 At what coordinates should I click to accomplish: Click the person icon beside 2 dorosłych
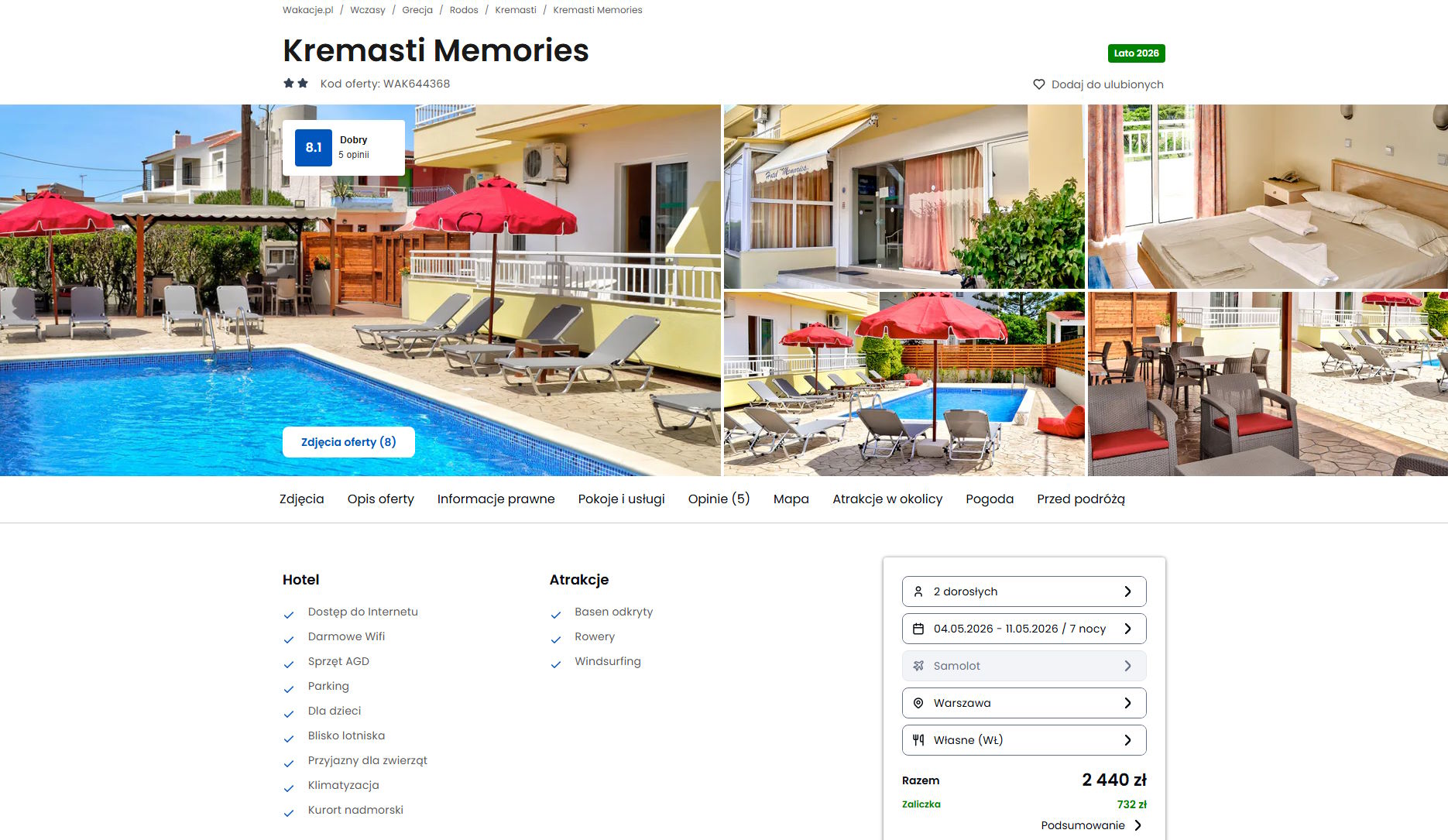click(x=918, y=591)
